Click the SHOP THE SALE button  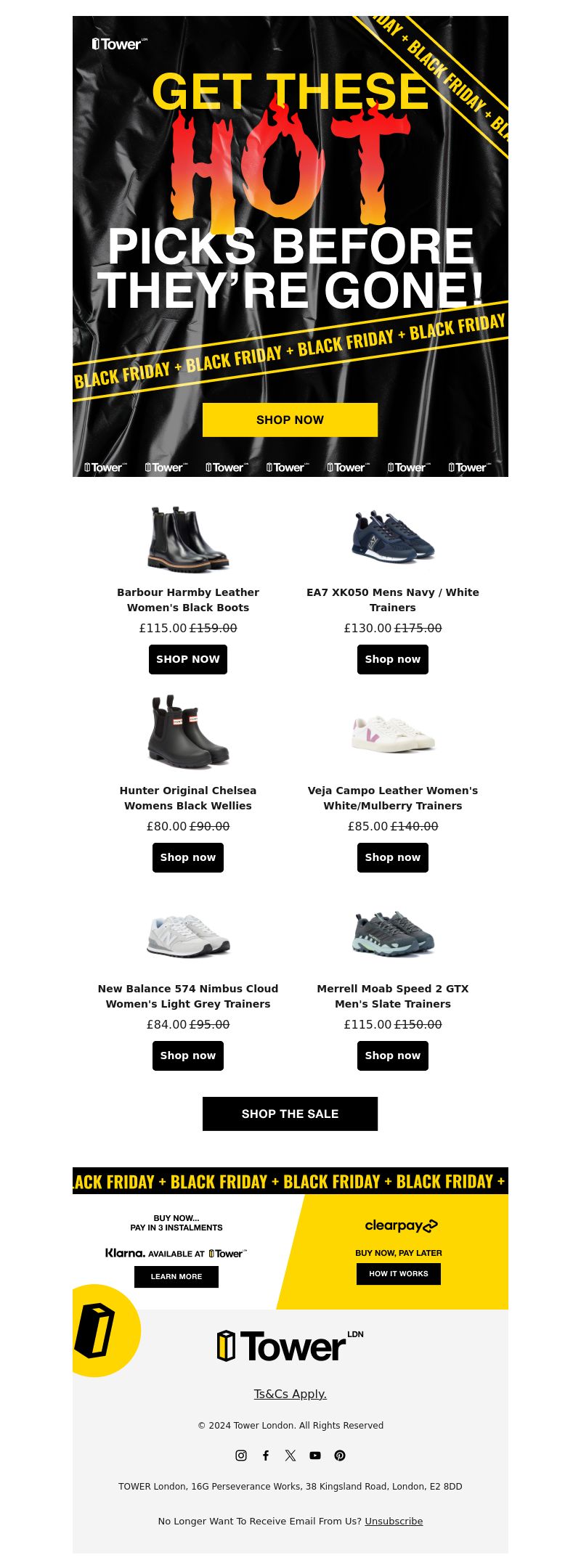tap(290, 1114)
